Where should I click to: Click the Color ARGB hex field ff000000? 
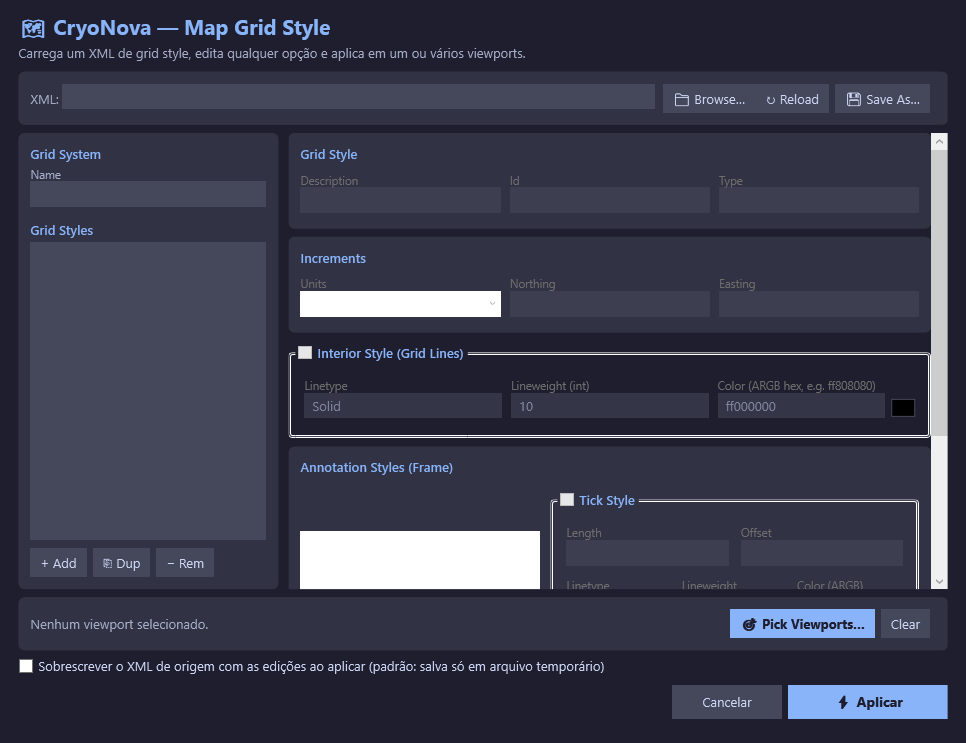pyautogui.click(x=801, y=406)
